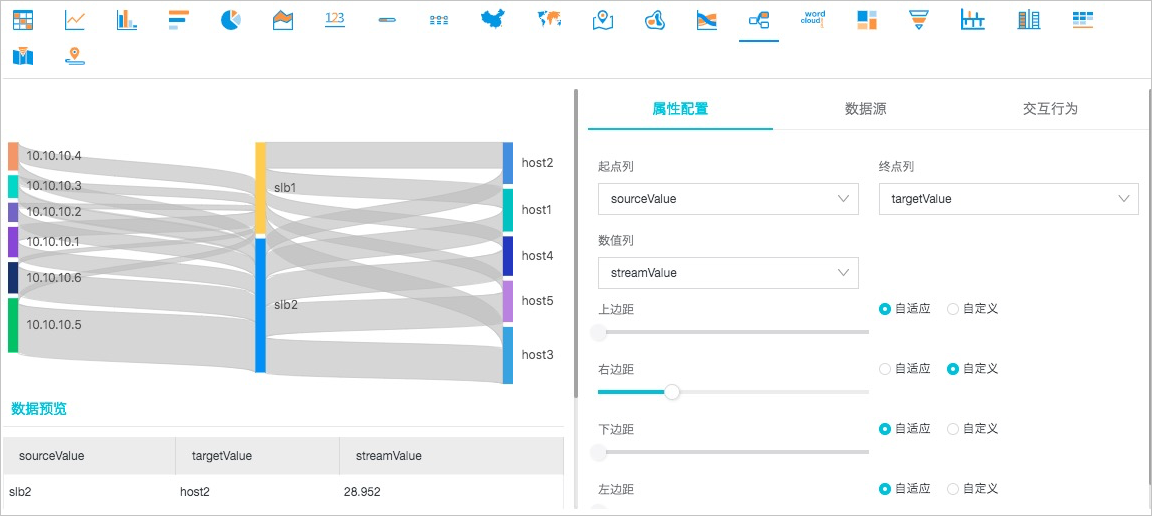The height and width of the screenshot is (516, 1152).
Task: Select the treemap chart icon
Action: point(867,20)
